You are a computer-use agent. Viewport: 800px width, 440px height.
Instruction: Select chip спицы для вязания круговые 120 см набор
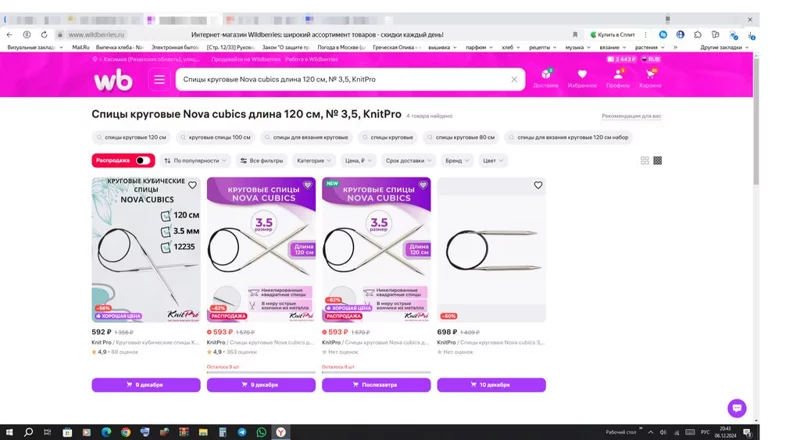pyautogui.click(x=569, y=137)
